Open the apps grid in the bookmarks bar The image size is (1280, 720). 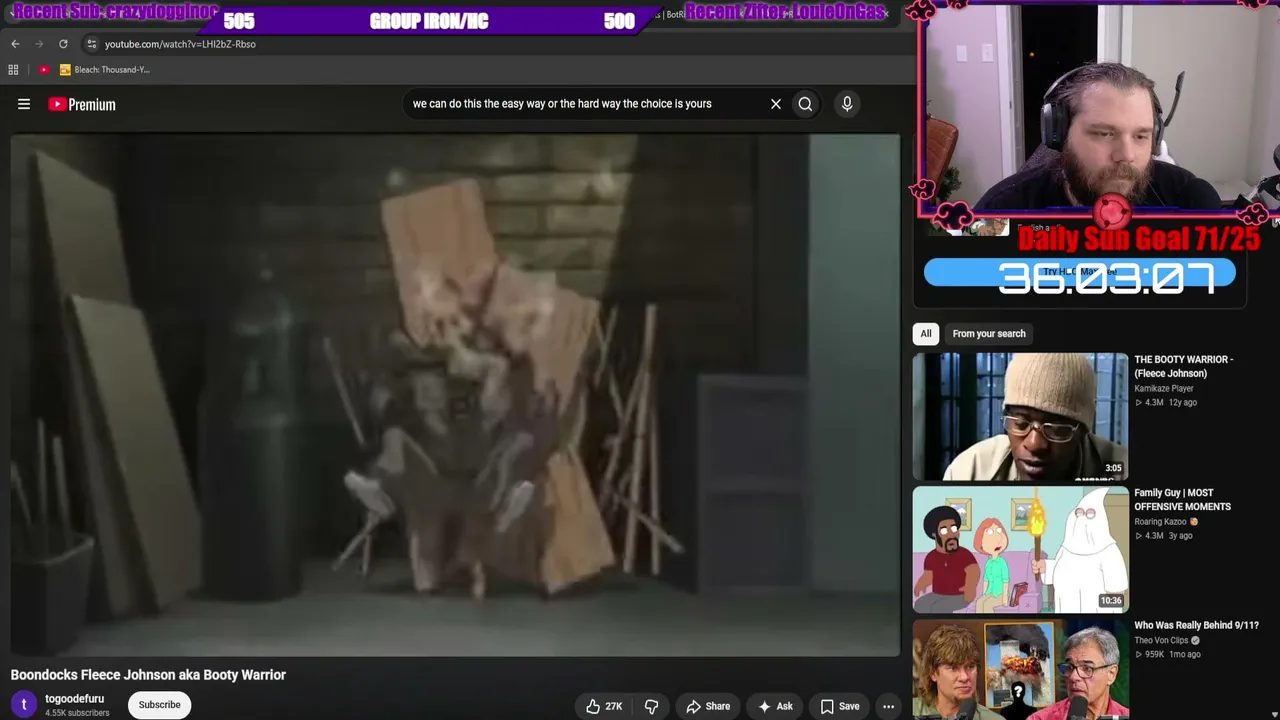point(13,70)
